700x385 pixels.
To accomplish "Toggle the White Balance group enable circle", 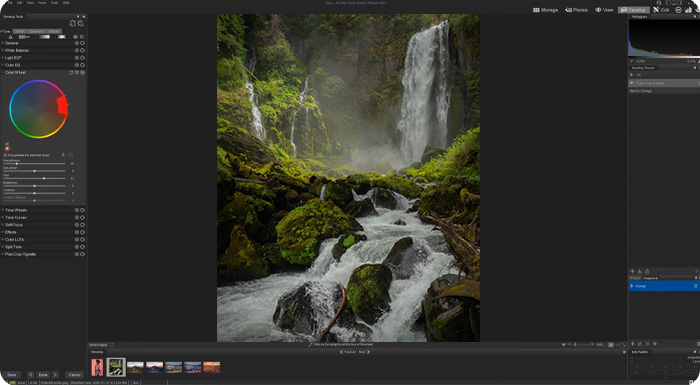I will click(83, 50).
